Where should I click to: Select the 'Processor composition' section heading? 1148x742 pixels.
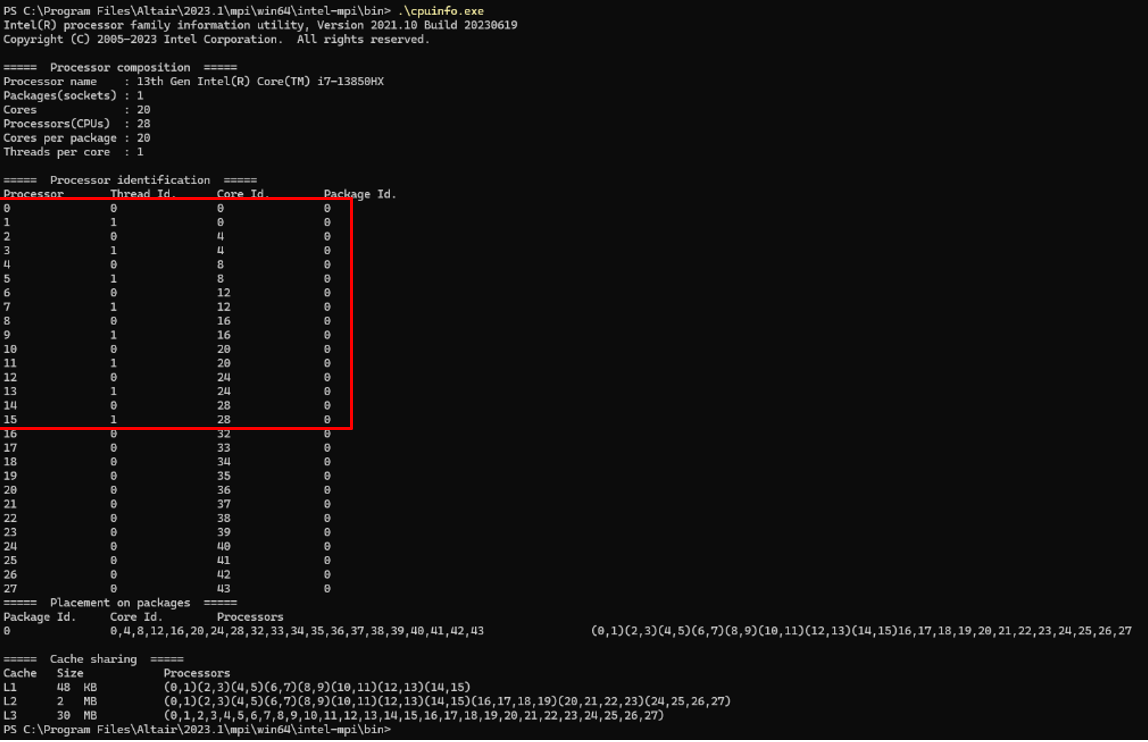(120, 67)
